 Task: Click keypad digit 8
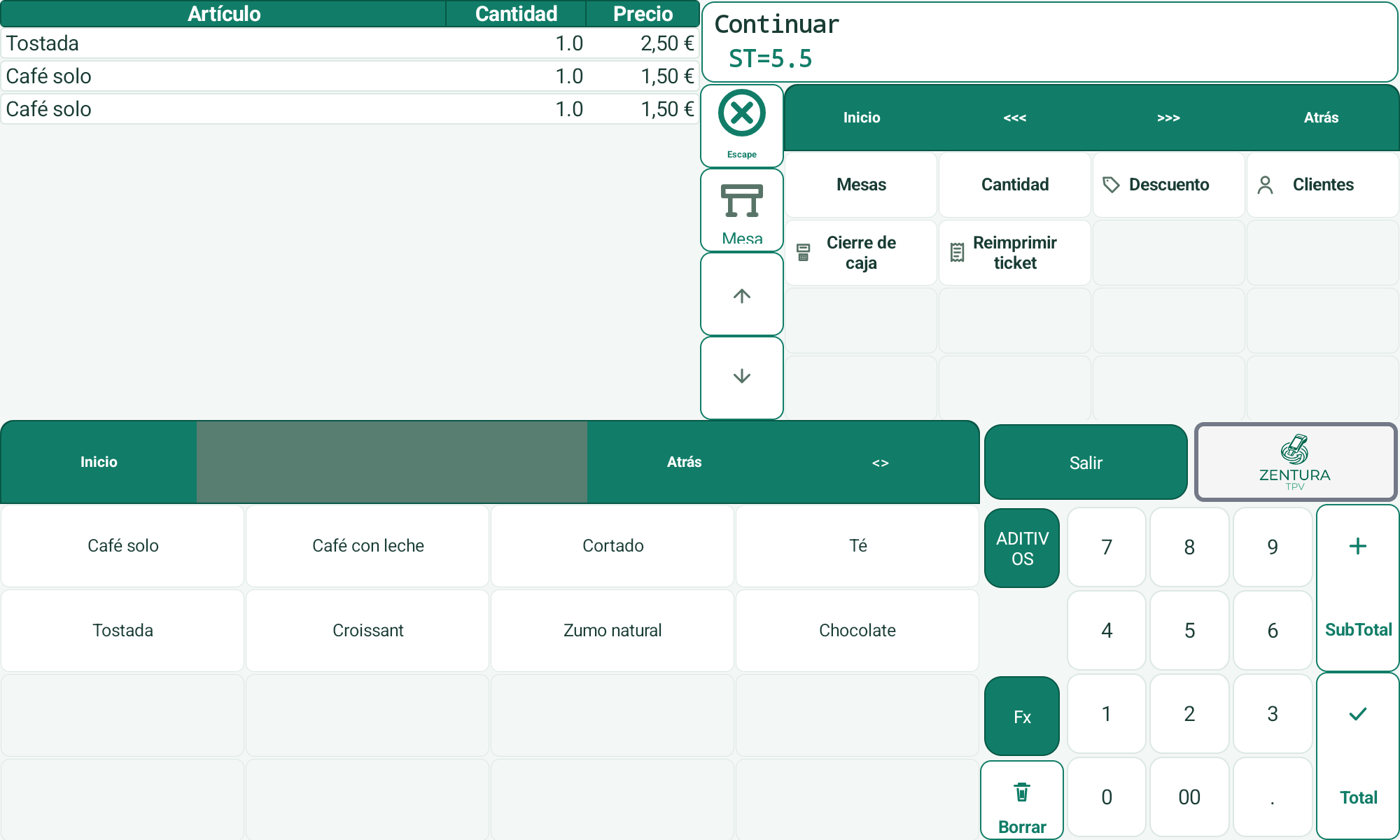(1189, 547)
